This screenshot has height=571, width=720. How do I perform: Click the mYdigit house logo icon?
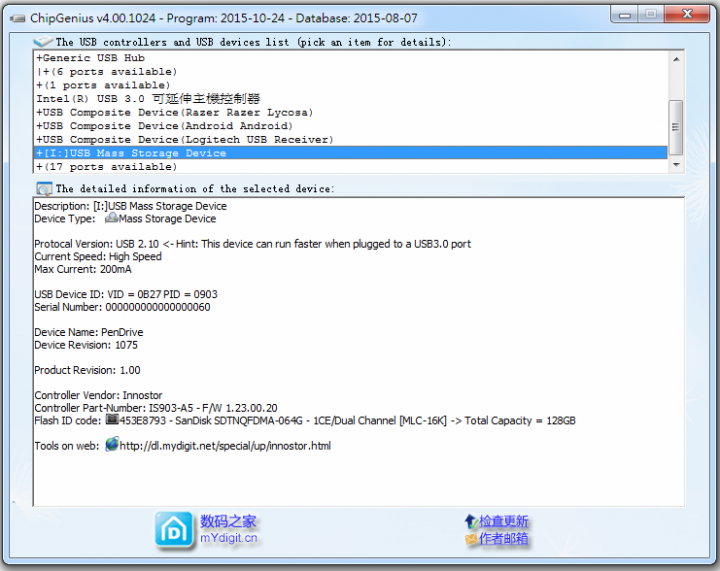pyautogui.click(x=174, y=530)
